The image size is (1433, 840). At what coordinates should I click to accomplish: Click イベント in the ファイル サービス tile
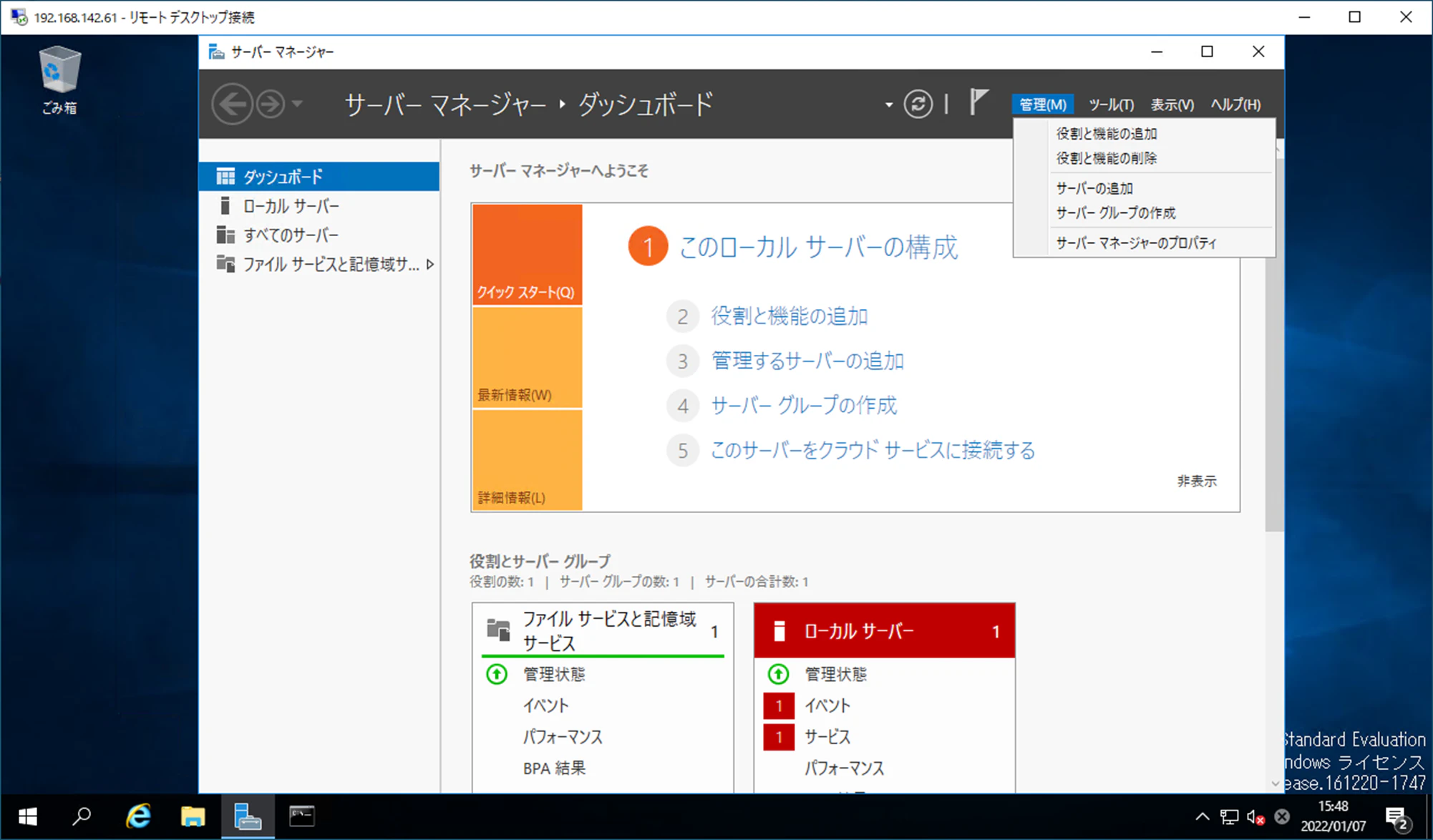(x=545, y=705)
